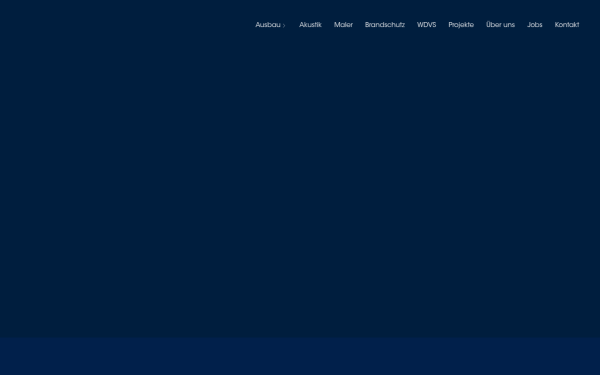Open the Kontakt page
The image size is (600, 375).
(x=567, y=25)
